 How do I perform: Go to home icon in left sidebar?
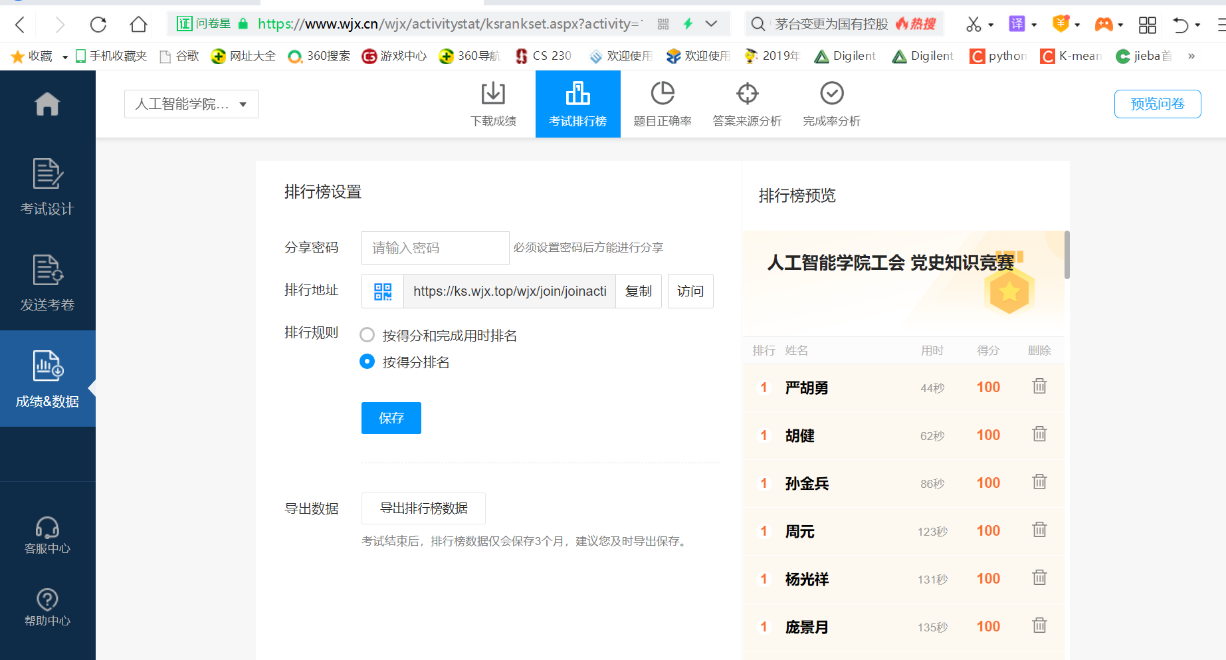pyautogui.click(x=47, y=103)
